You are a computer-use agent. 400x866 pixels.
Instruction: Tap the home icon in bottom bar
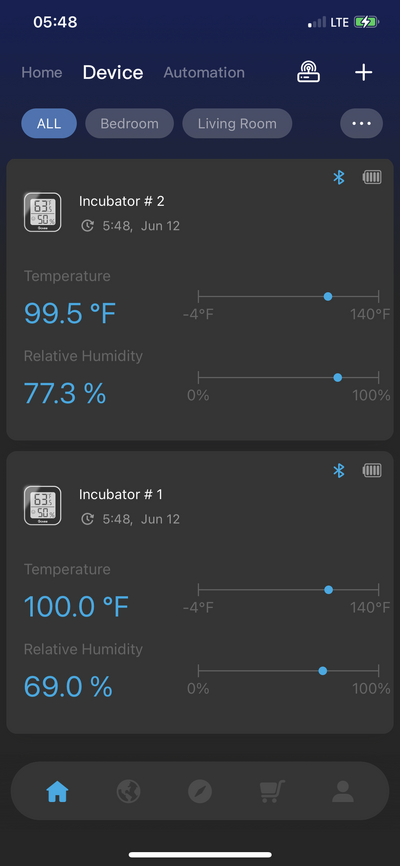click(57, 791)
